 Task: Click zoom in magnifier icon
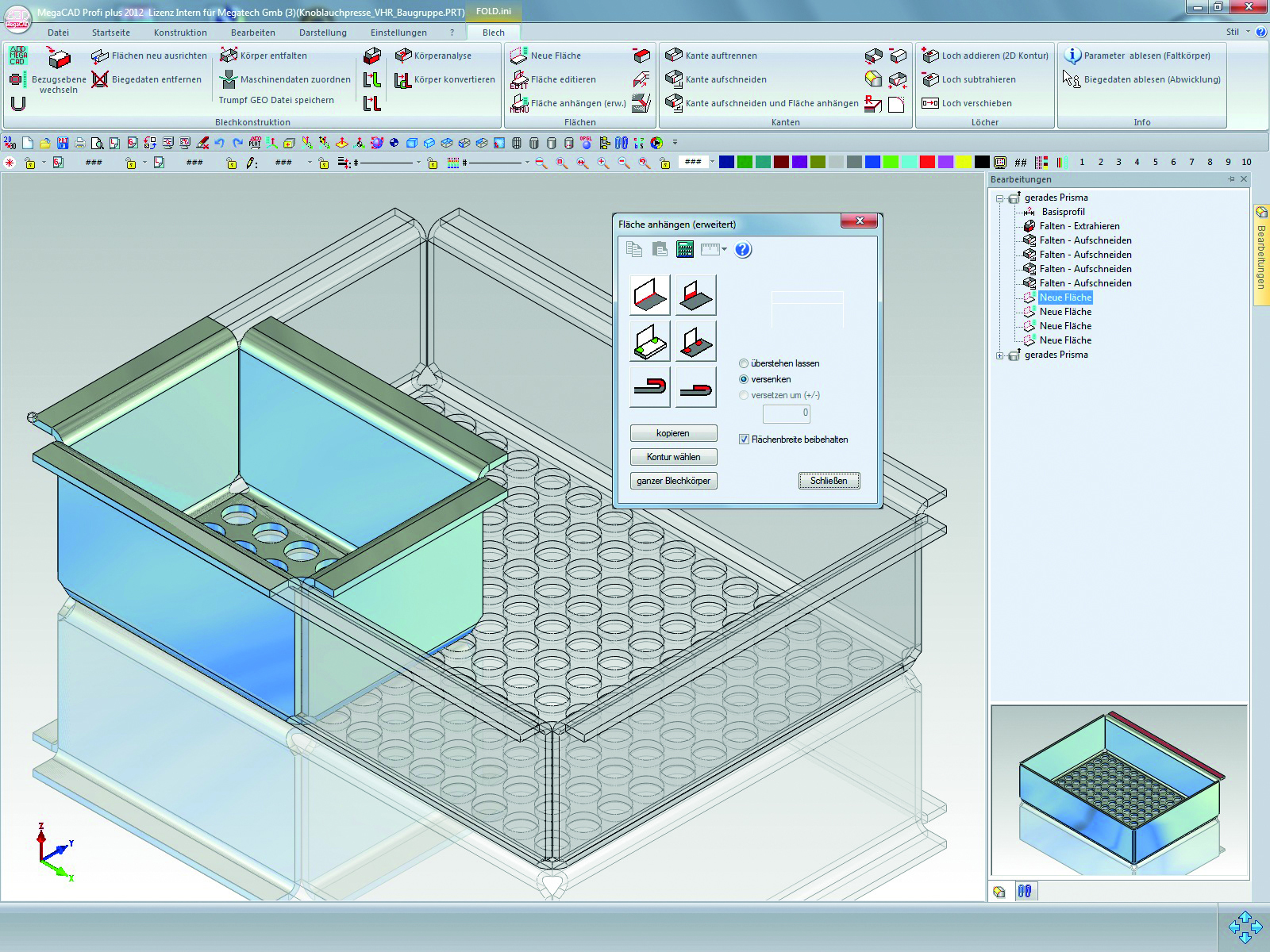603,163
